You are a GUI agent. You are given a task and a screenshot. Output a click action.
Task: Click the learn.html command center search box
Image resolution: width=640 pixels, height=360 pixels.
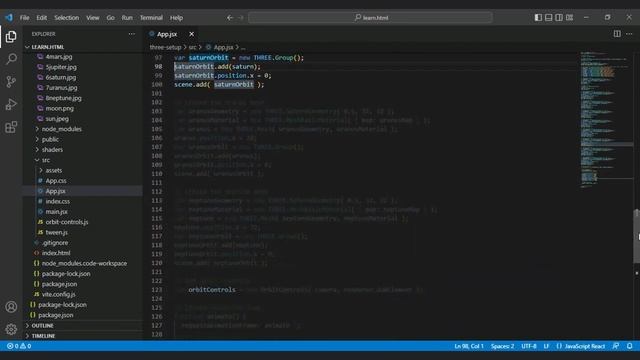click(371, 18)
